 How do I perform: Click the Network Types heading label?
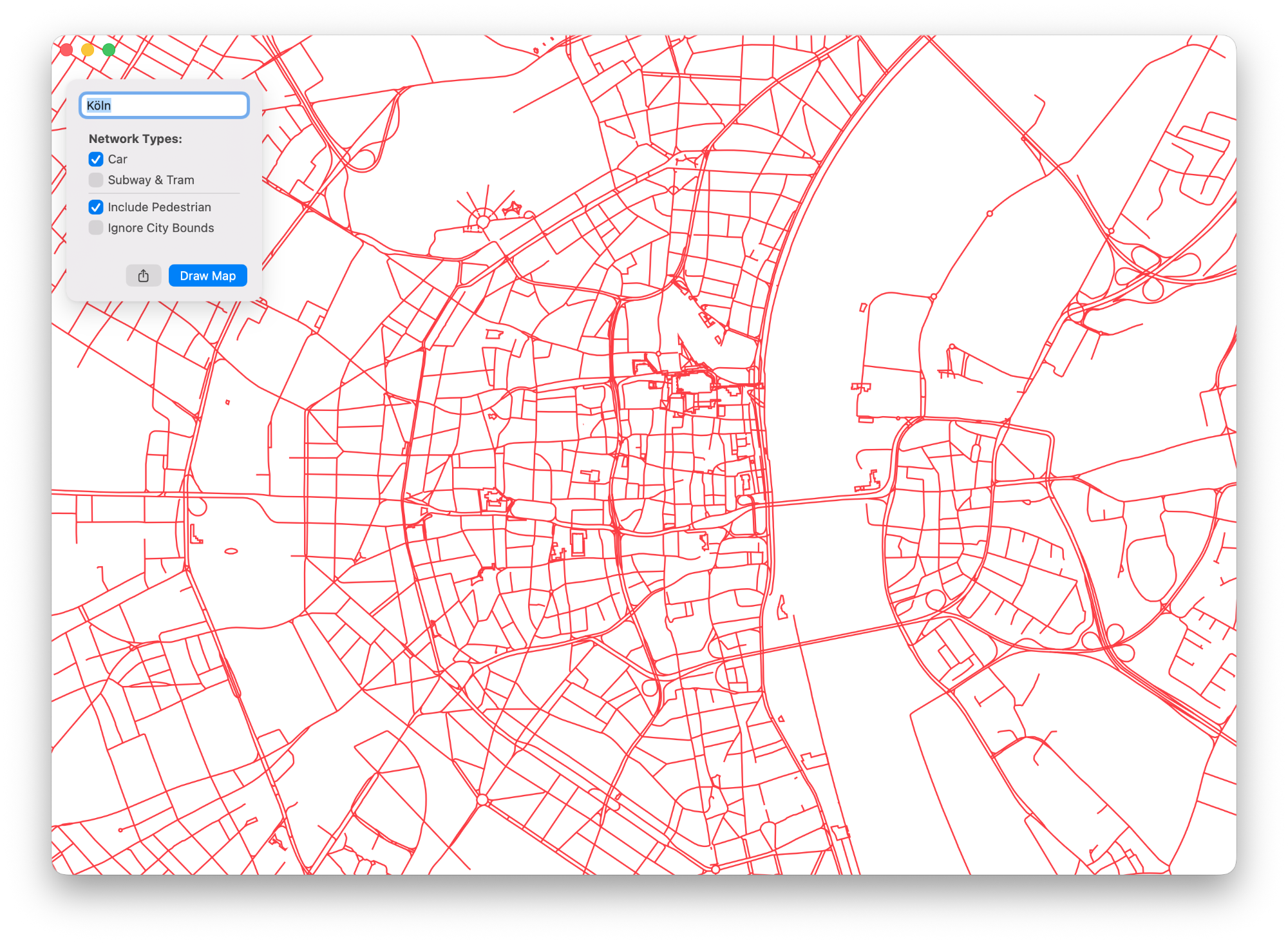tap(135, 138)
